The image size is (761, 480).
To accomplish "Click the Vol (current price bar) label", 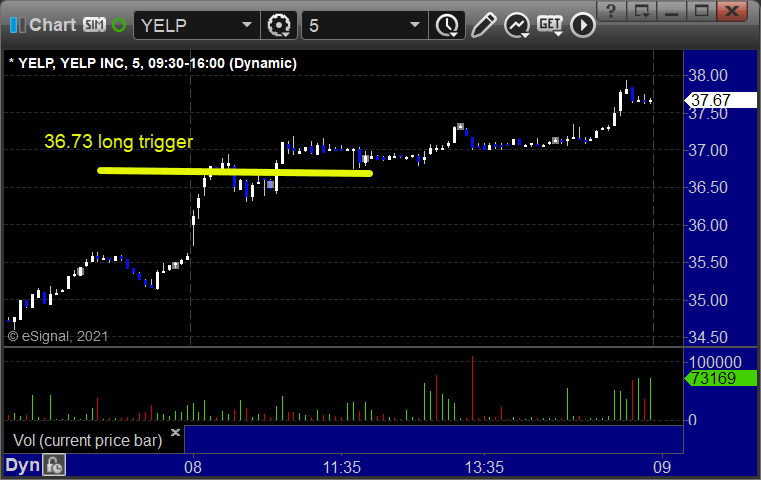I will (87, 440).
